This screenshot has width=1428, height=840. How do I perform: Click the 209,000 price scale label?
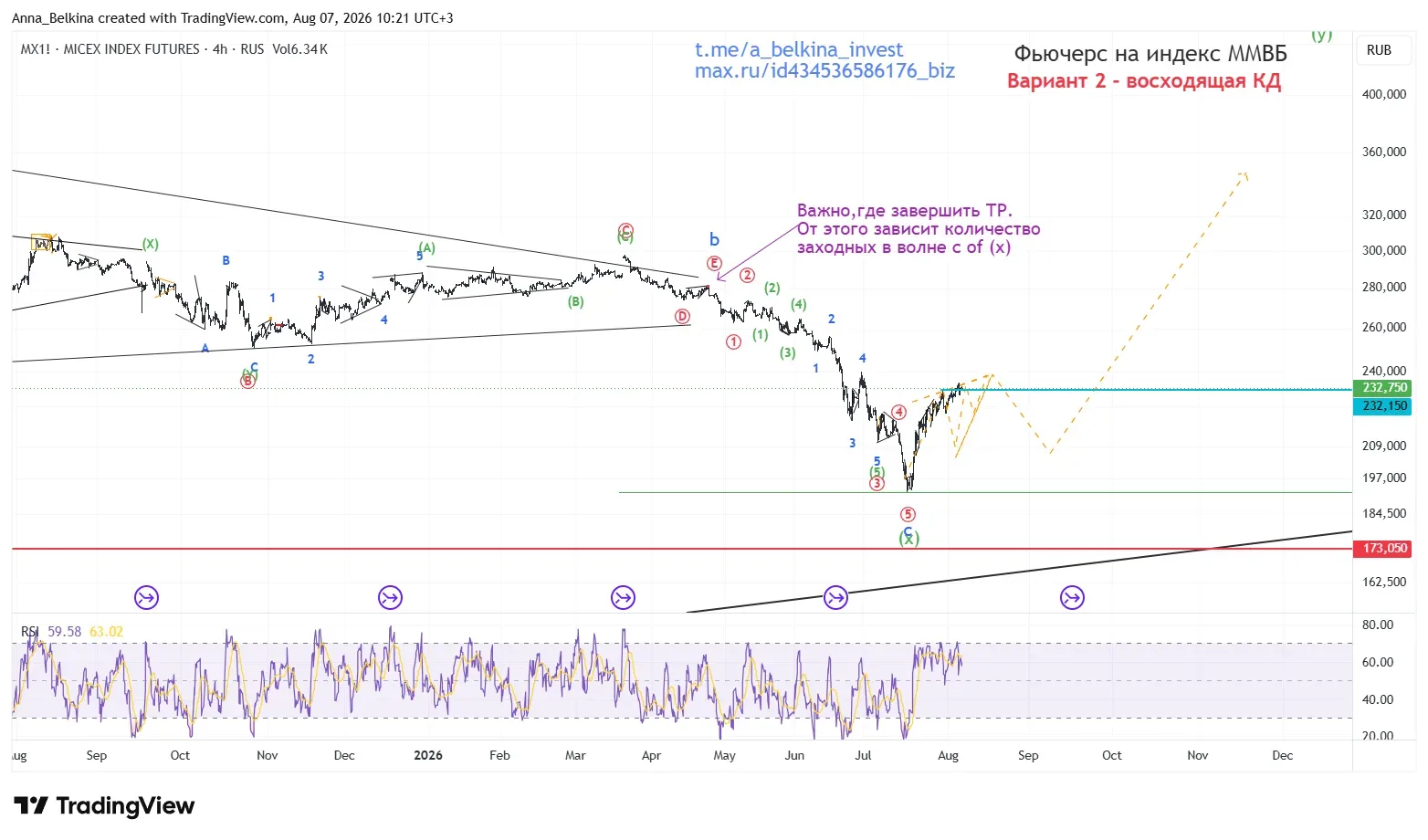click(x=1384, y=446)
